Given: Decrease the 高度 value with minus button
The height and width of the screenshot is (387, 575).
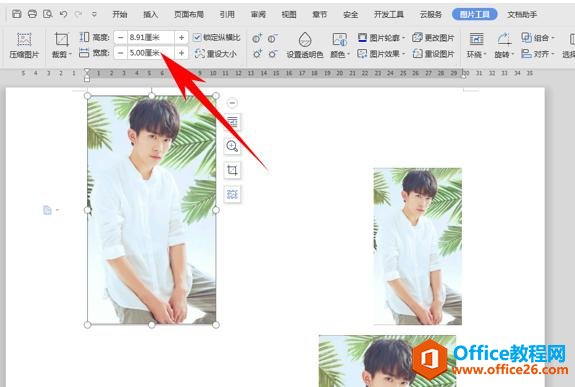Looking at the screenshot, I should (120, 37).
